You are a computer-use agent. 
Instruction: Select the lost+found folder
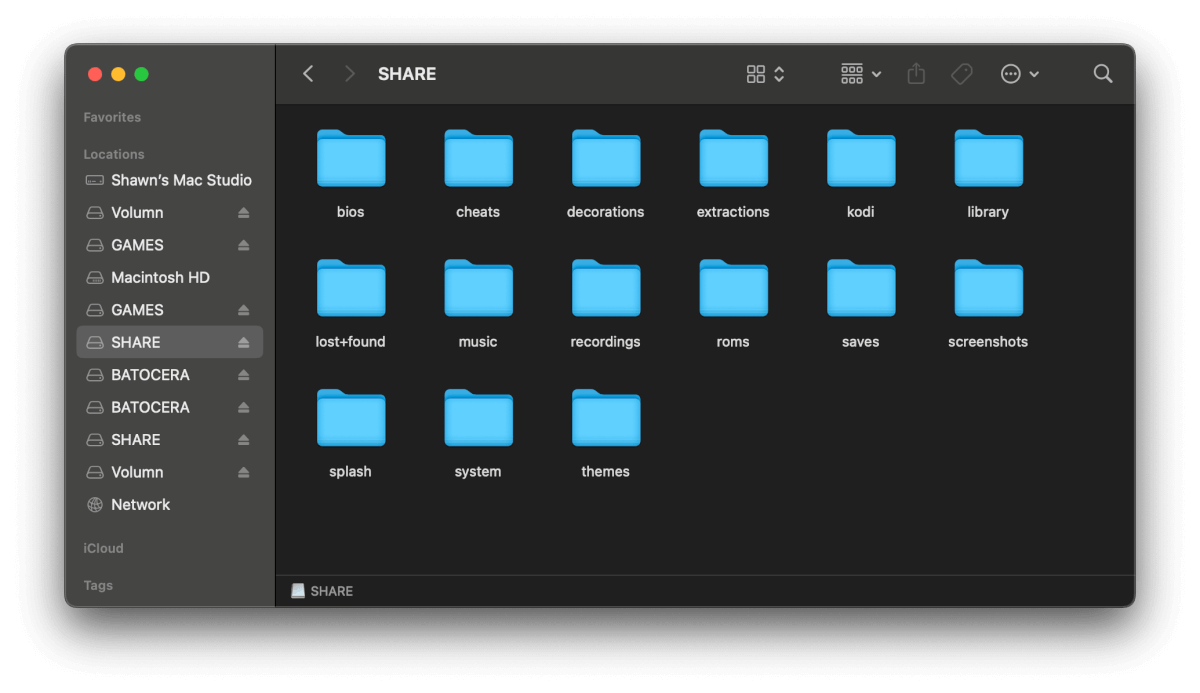click(351, 290)
